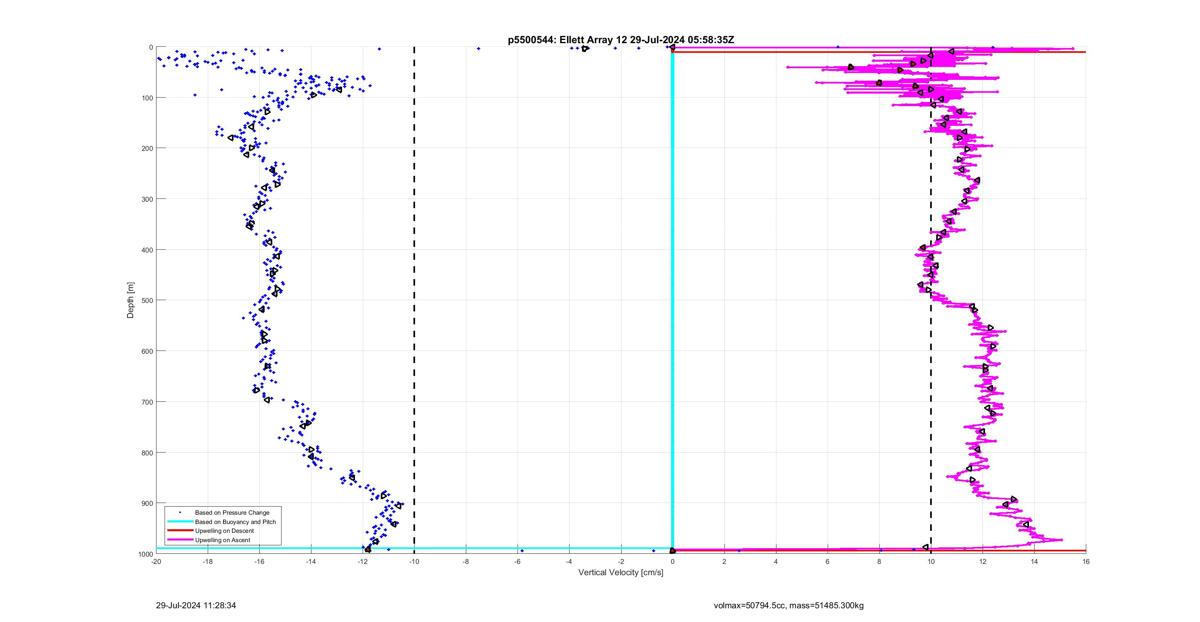Click x-axis tick label '8'
Viewport: 1200px width, 622px height.
point(880,561)
